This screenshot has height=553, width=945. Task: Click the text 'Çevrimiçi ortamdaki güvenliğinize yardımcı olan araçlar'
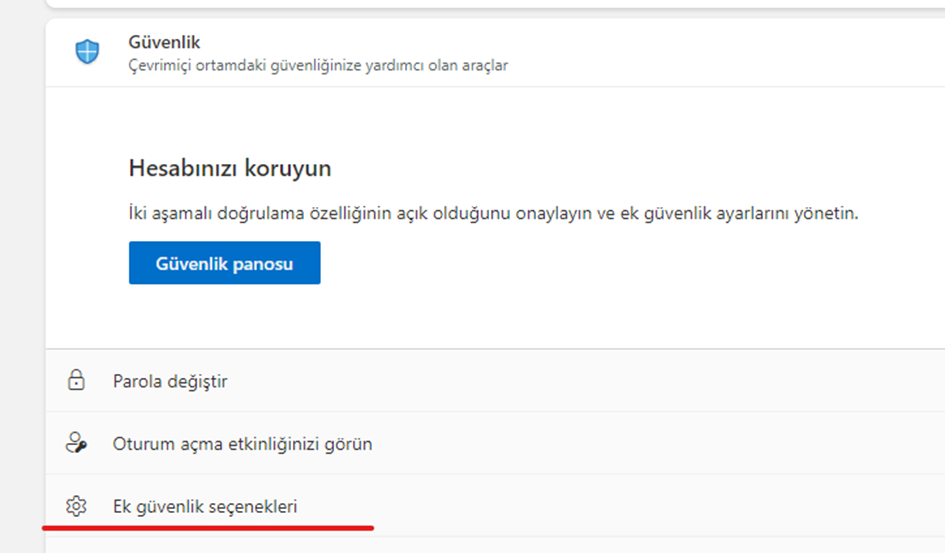pyautogui.click(x=318, y=65)
